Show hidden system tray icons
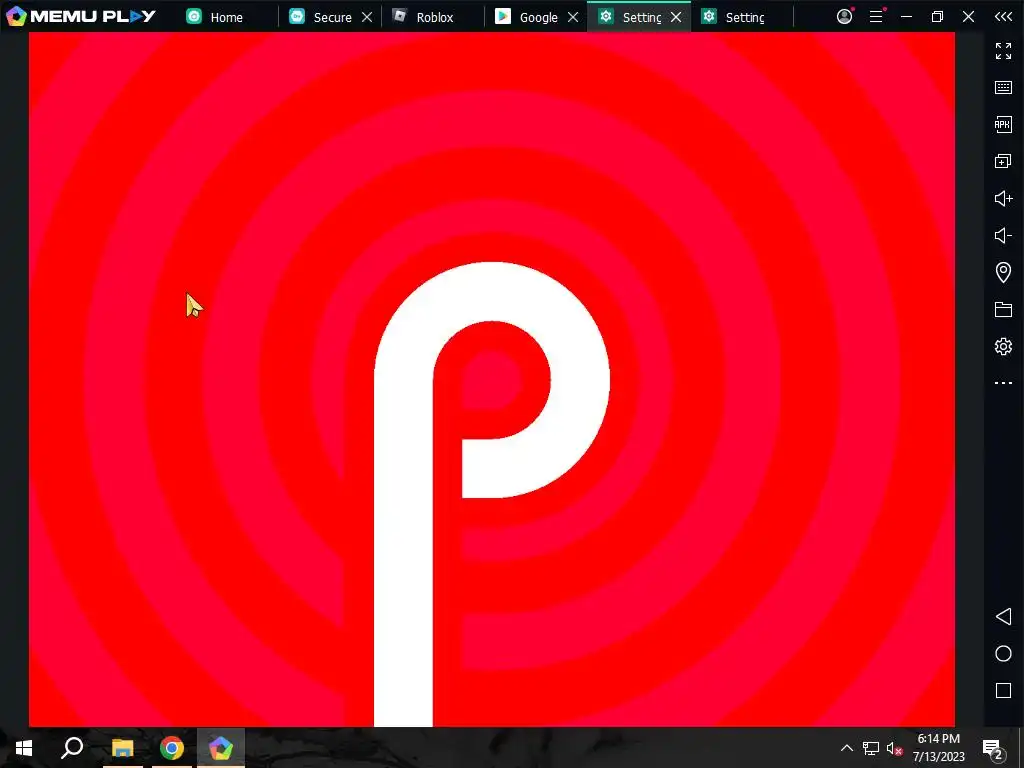The height and width of the screenshot is (768, 1024). tap(846, 748)
